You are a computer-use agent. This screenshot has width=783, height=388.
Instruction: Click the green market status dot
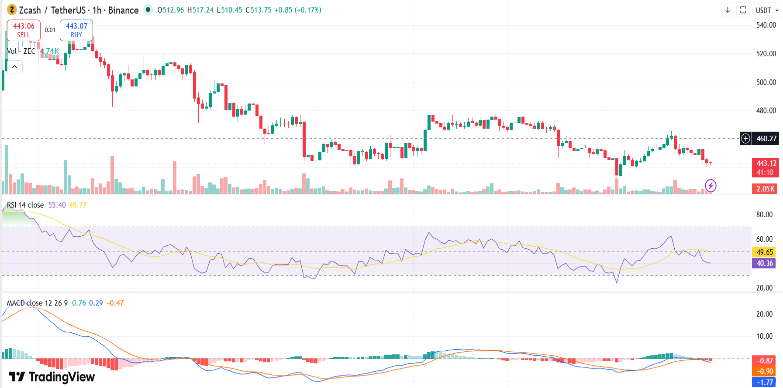click(x=147, y=10)
